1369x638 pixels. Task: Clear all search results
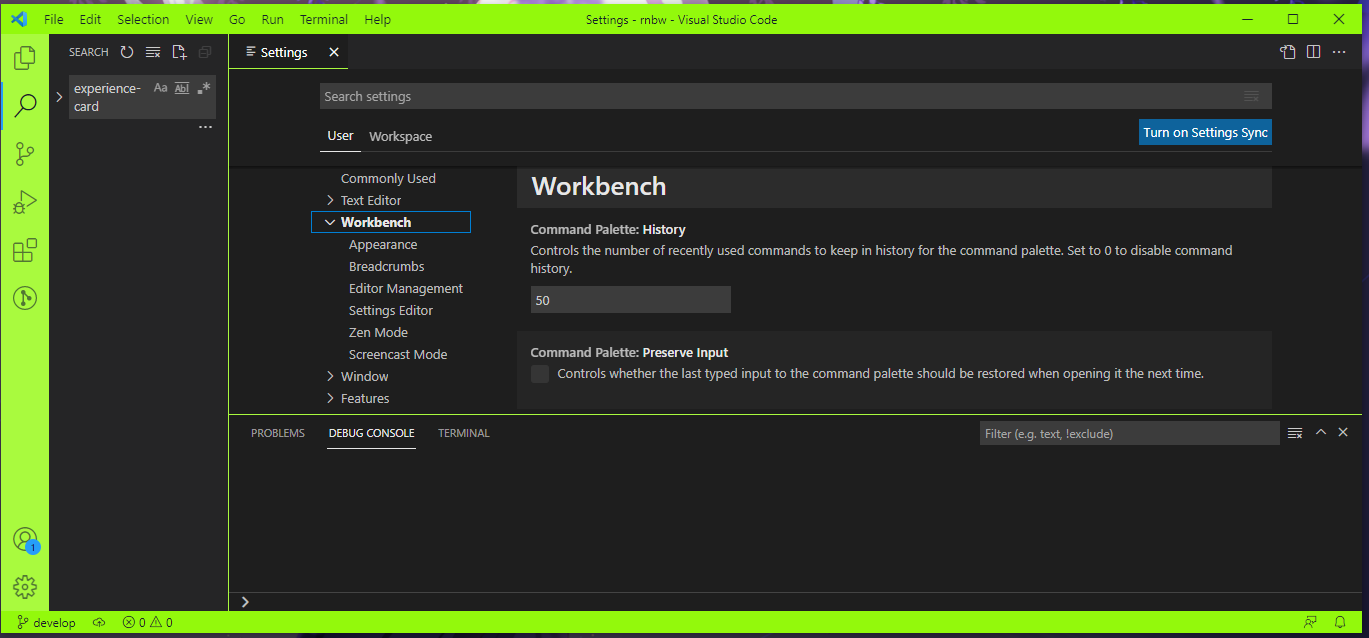pyautogui.click(x=152, y=52)
